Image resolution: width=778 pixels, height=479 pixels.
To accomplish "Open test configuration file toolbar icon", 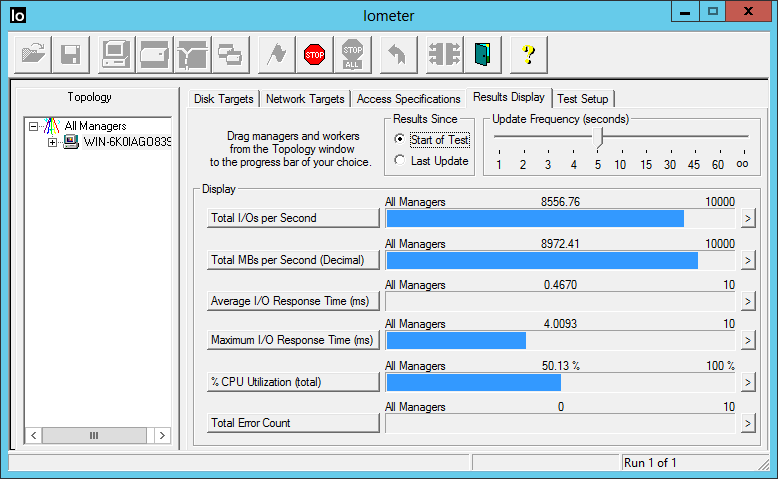I will pos(33,55).
